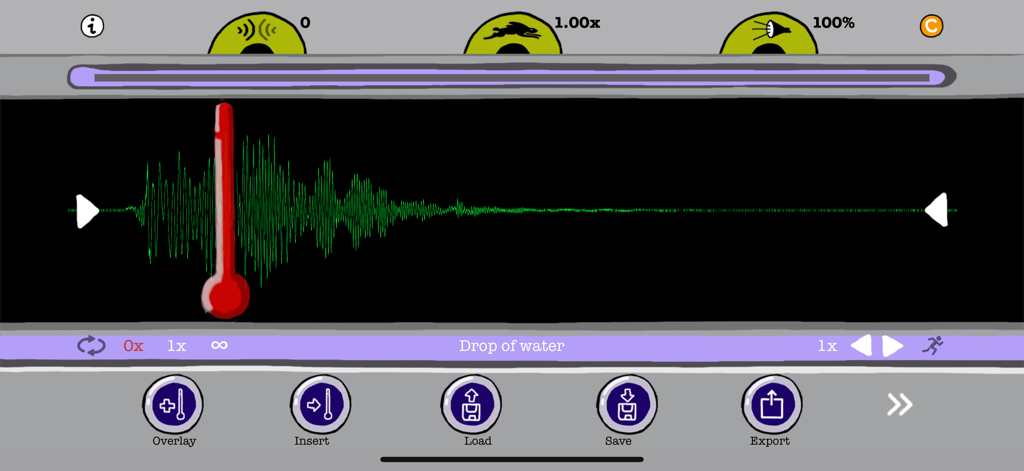Click the 1x playback speed label
This screenshot has width=1024, height=471.
click(827, 346)
